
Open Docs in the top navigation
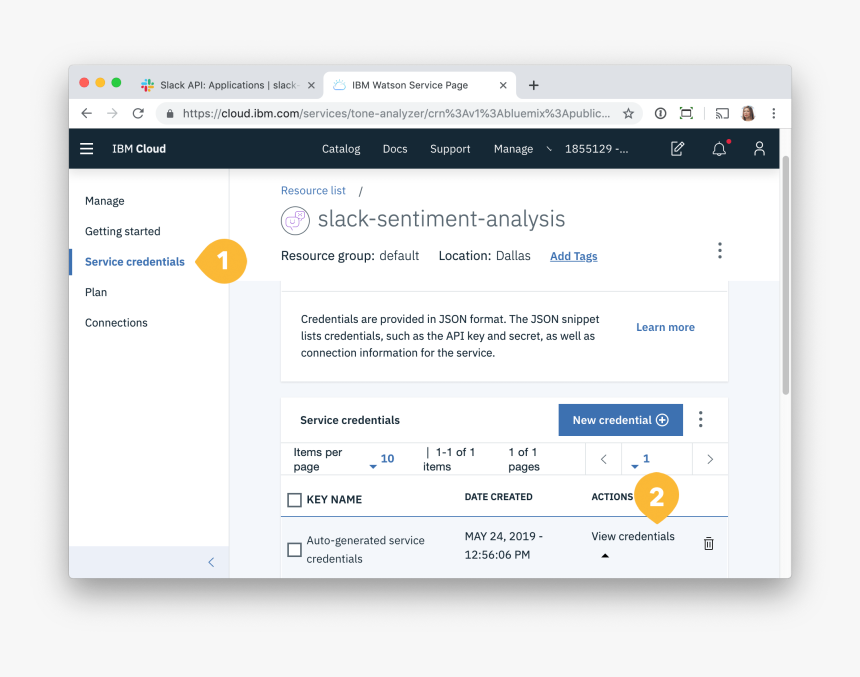(x=395, y=149)
